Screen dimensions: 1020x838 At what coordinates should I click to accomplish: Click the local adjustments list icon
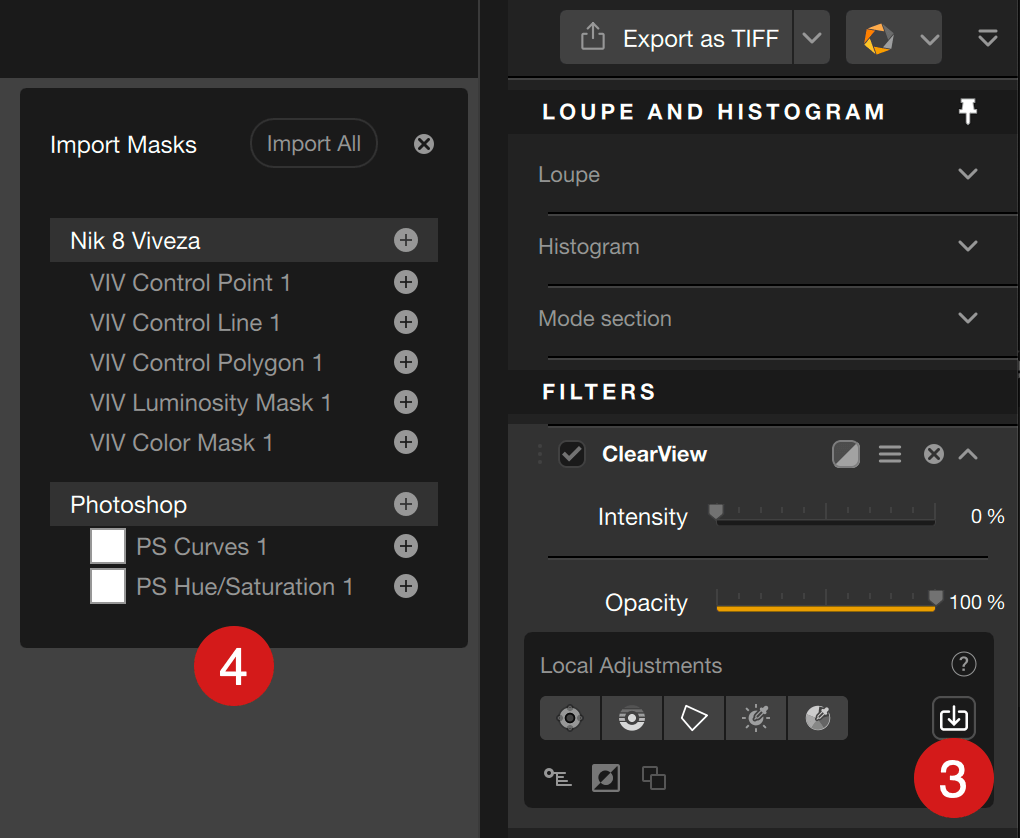(x=557, y=777)
